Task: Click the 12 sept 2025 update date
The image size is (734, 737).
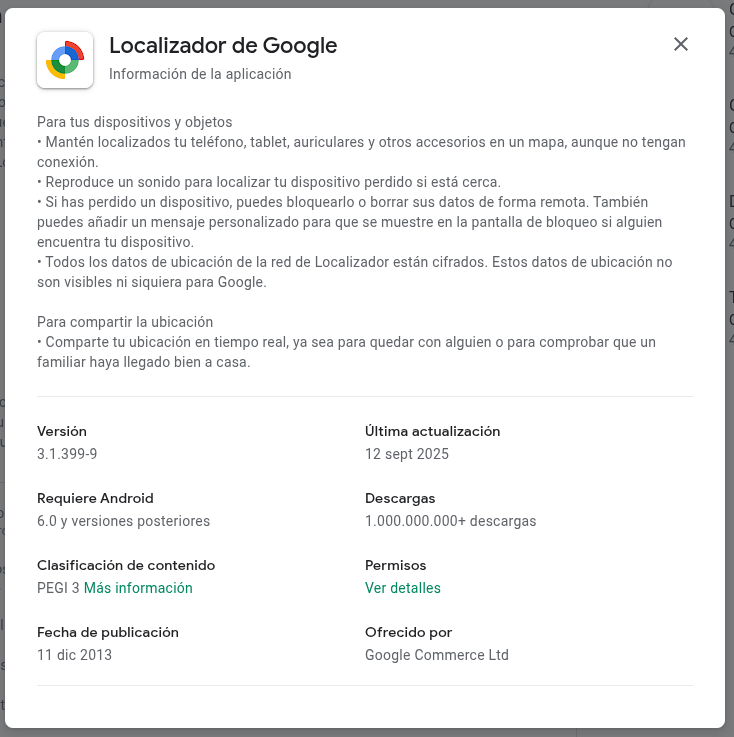Action: coord(407,454)
